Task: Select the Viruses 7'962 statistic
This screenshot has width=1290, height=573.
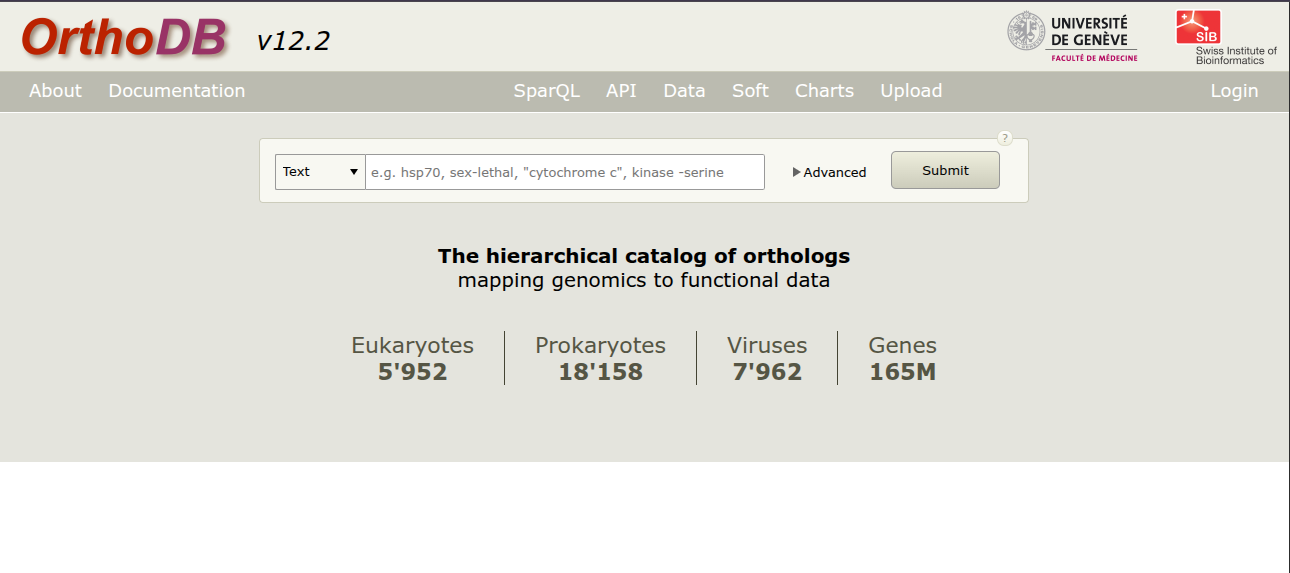Action: [766, 359]
